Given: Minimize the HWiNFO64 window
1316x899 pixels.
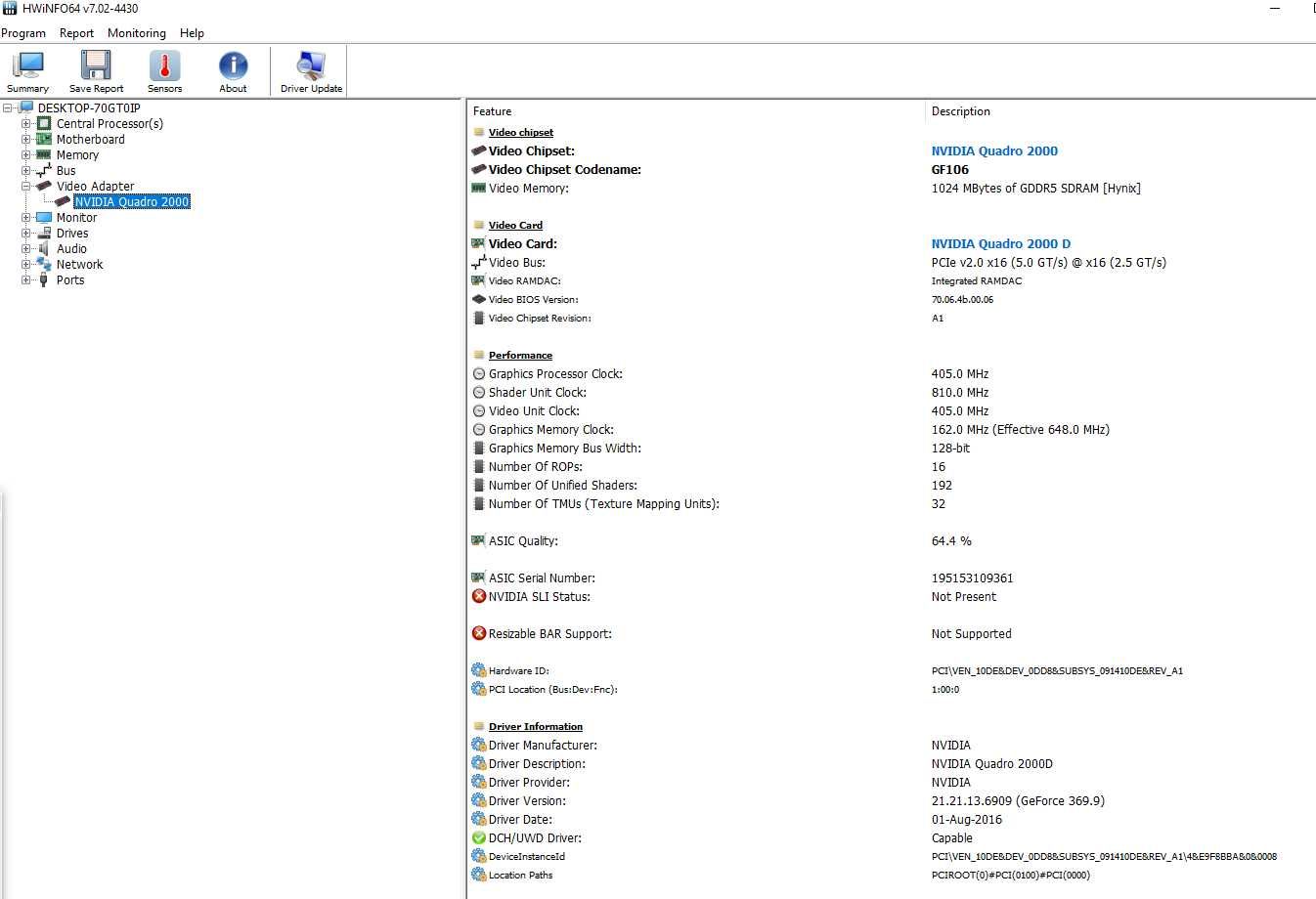Looking at the screenshot, I should pyautogui.click(x=1275, y=9).
